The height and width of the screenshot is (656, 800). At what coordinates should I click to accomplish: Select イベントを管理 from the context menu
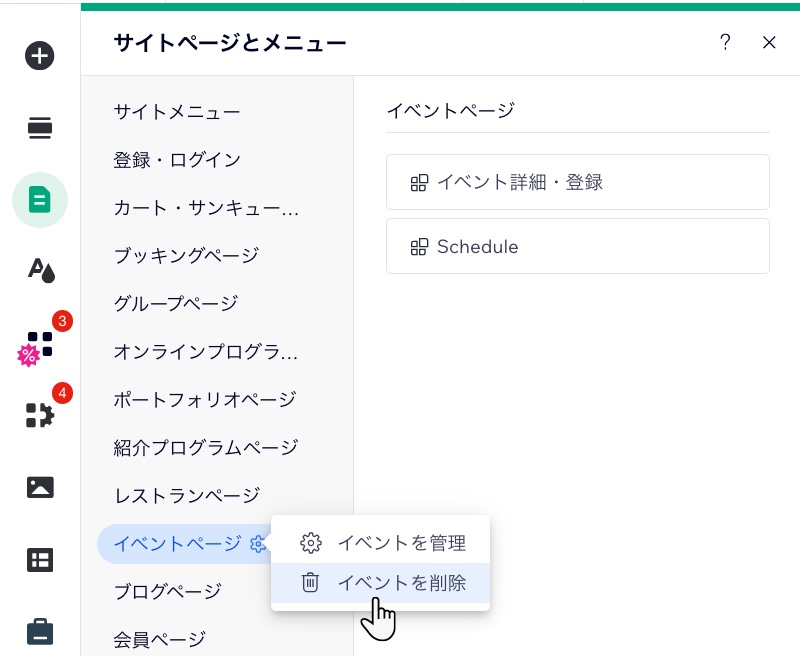tap(402, 543)
